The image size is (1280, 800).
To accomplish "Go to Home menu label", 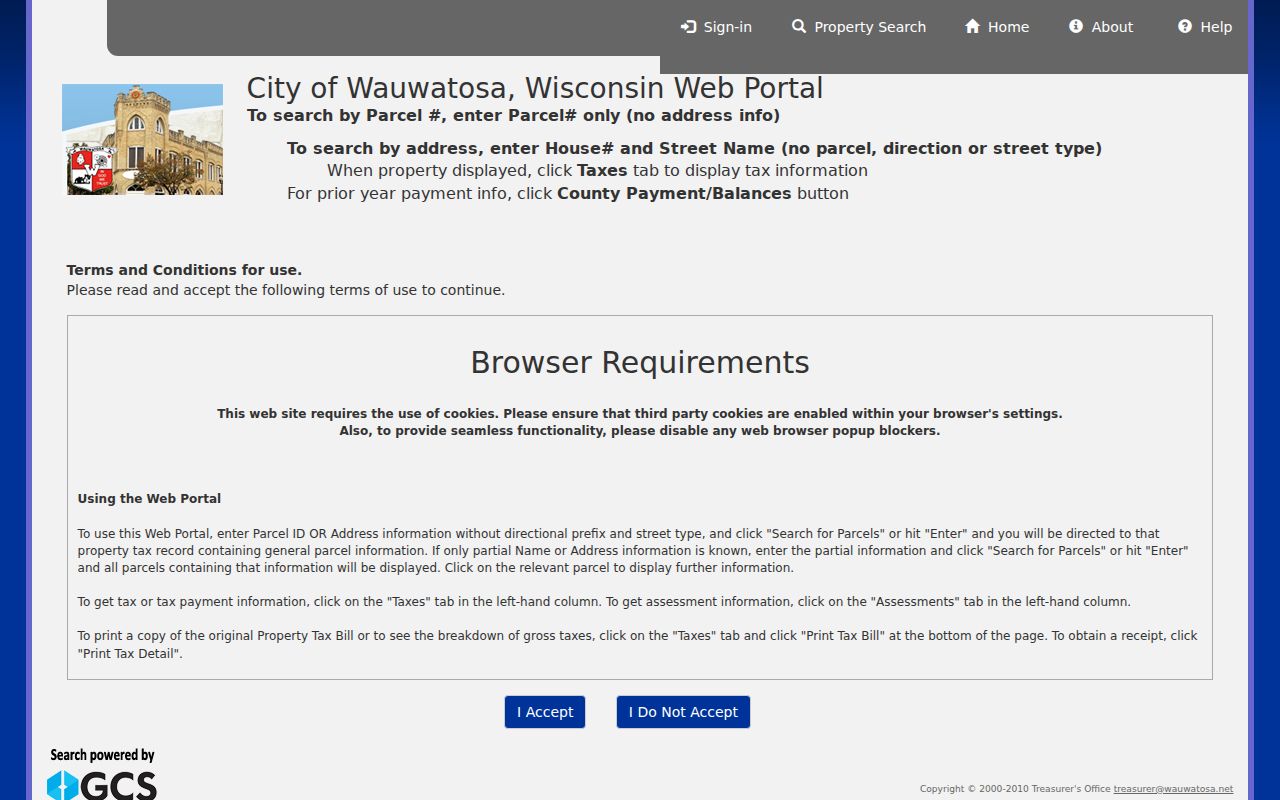I will pyautogui.click(x=1008, y=27).
